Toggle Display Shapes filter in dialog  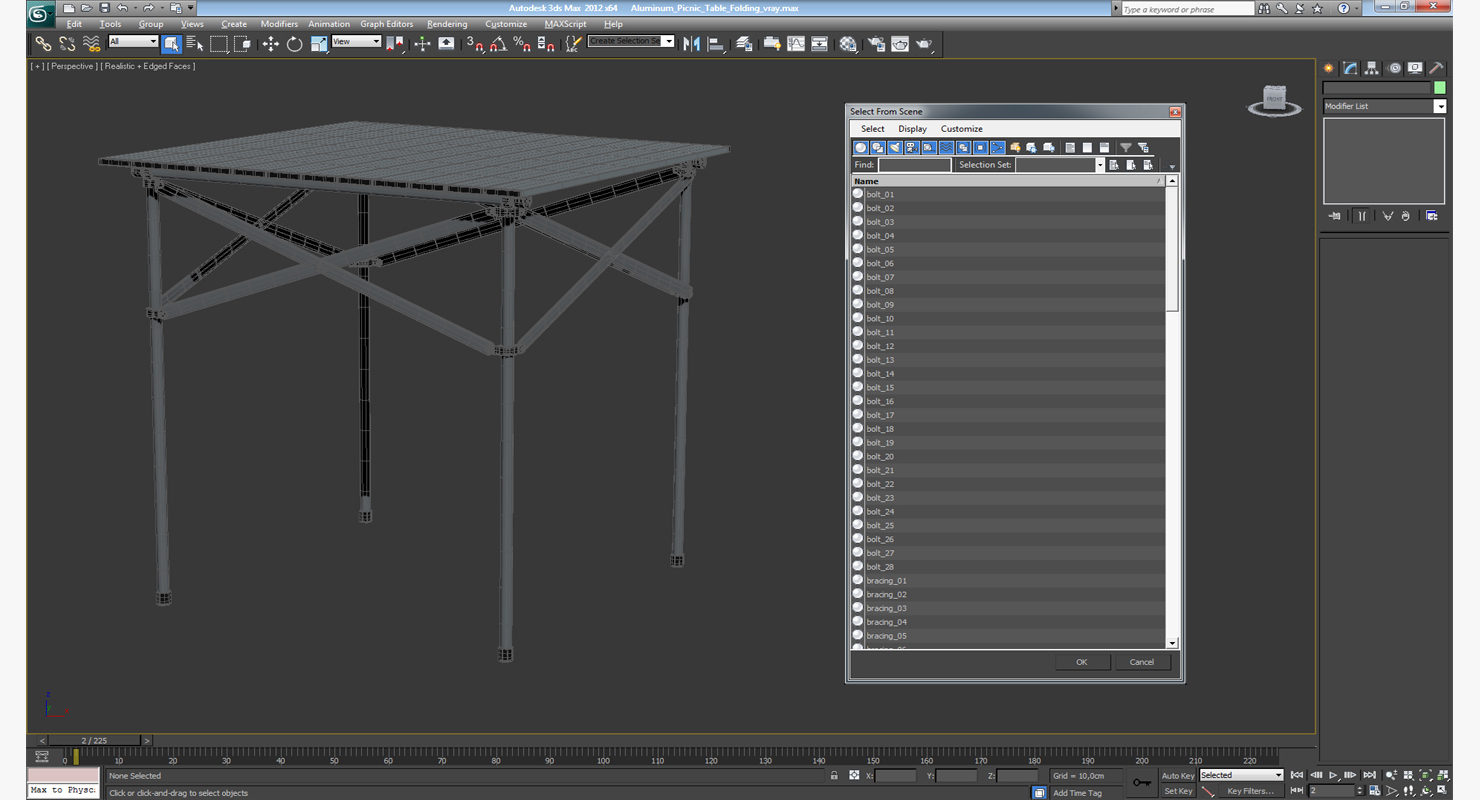coord(877,148)
